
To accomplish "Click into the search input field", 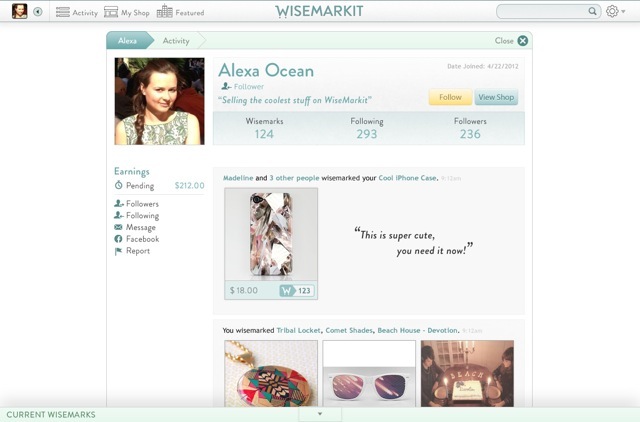I will [x=542, y=11].
